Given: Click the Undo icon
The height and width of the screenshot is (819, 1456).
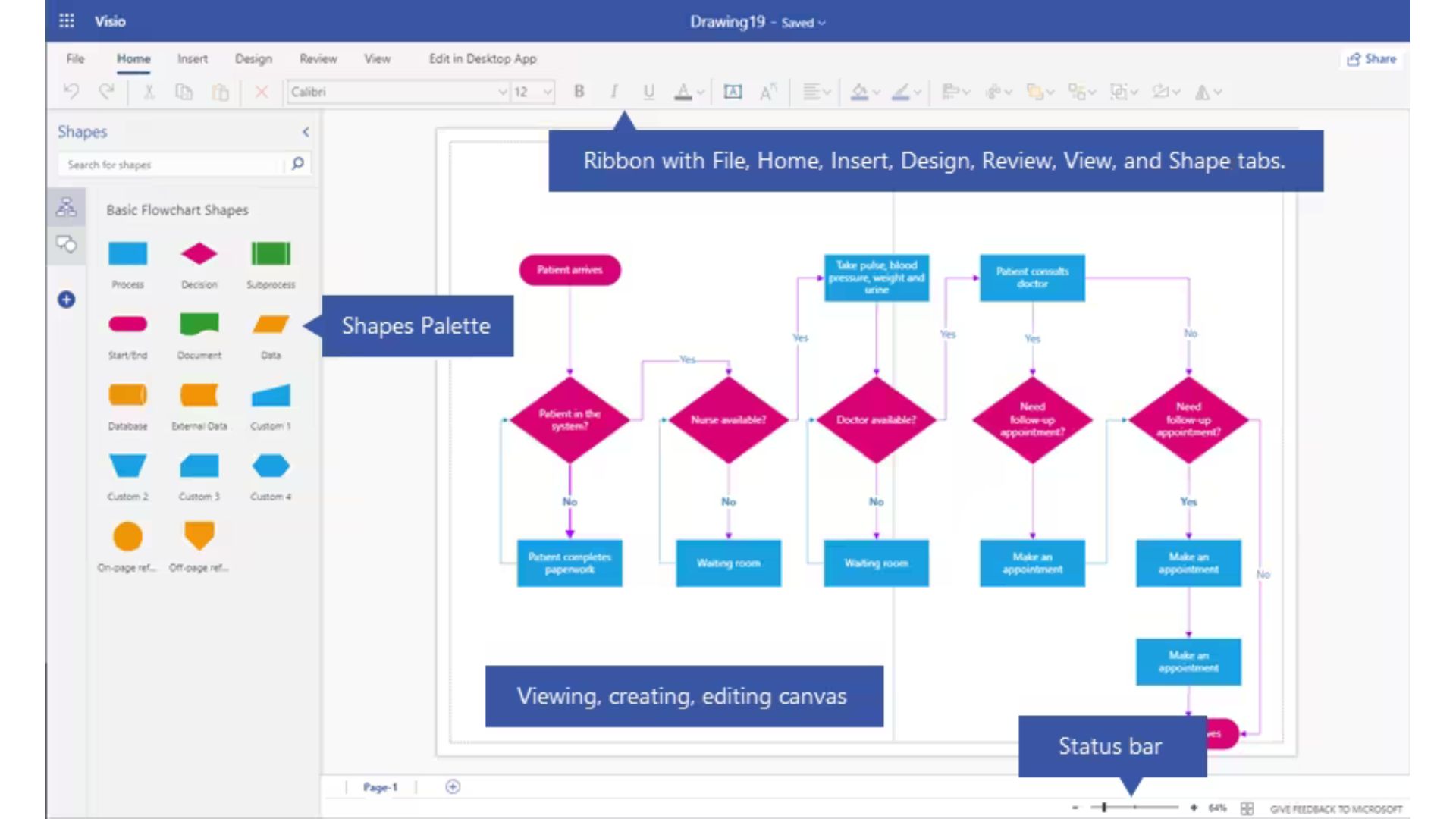Looking at the screenshot, I should pos(72,91).
